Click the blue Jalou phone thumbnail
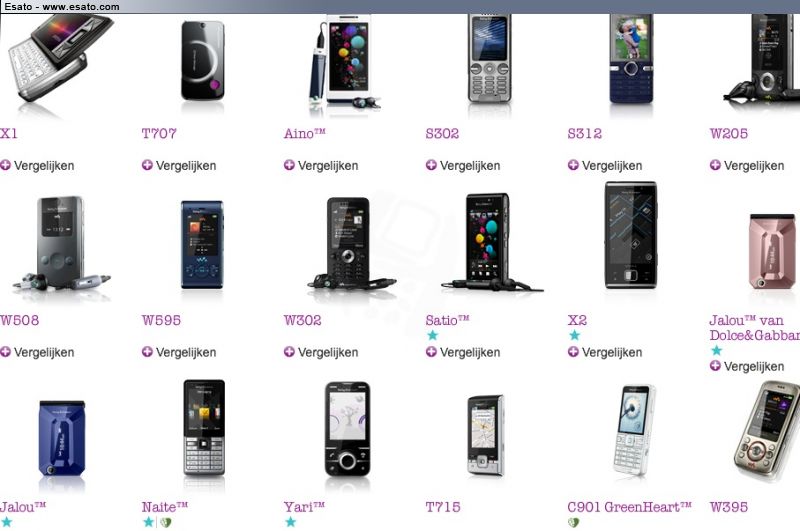 pos(62,439)
